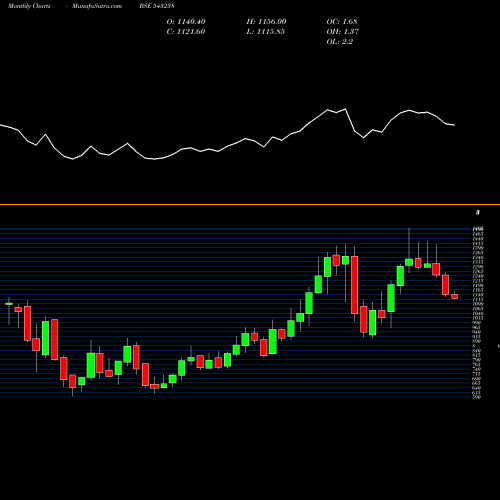This screenshot has width=500, height=500.
Task: Open the MunafaSutra.com watermark link
Action: pyautogui.click(x=97, y=6)
